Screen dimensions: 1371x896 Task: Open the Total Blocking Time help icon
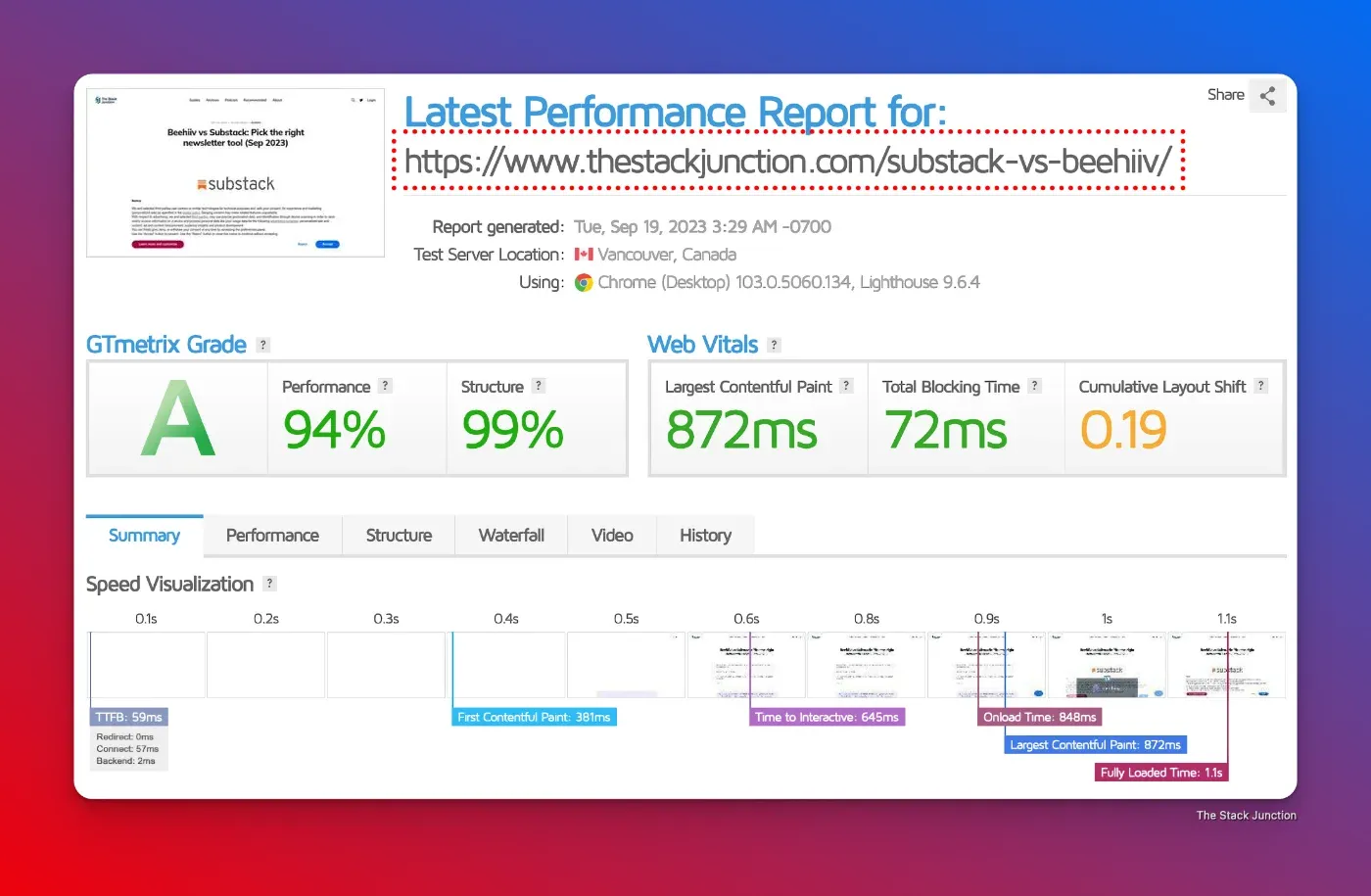1035,386
